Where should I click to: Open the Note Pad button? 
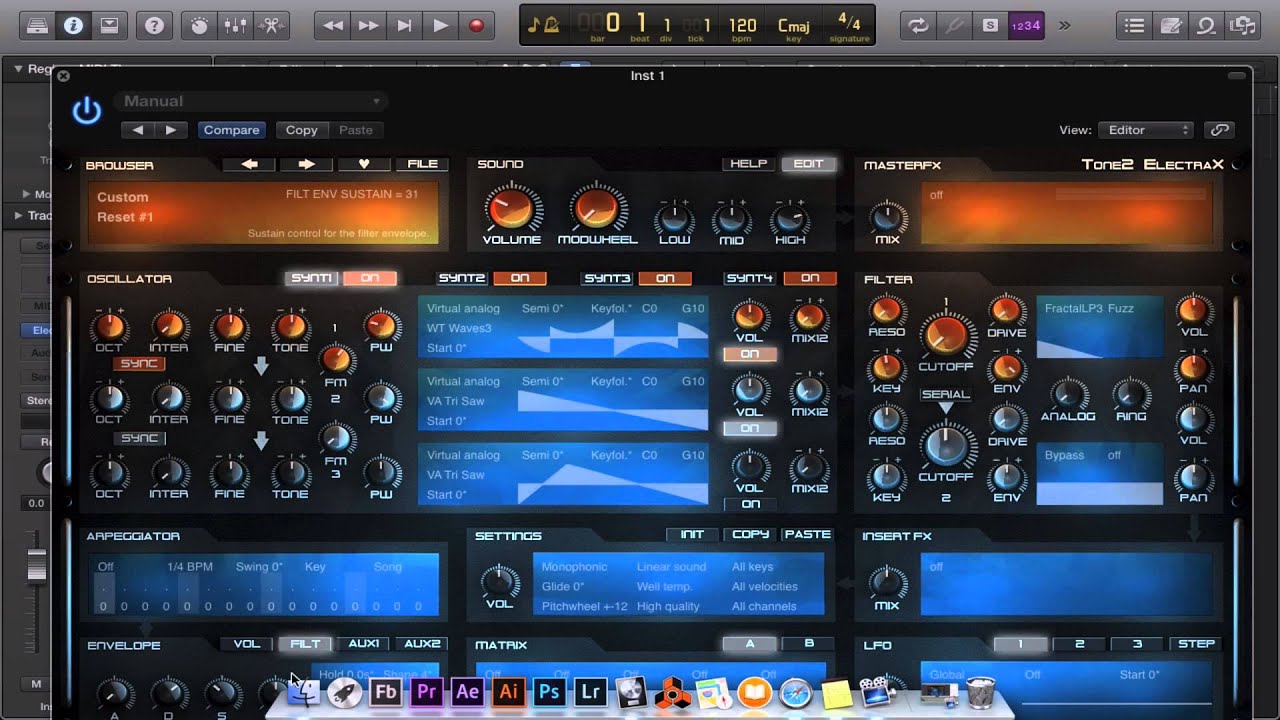tap(1170, 25)
